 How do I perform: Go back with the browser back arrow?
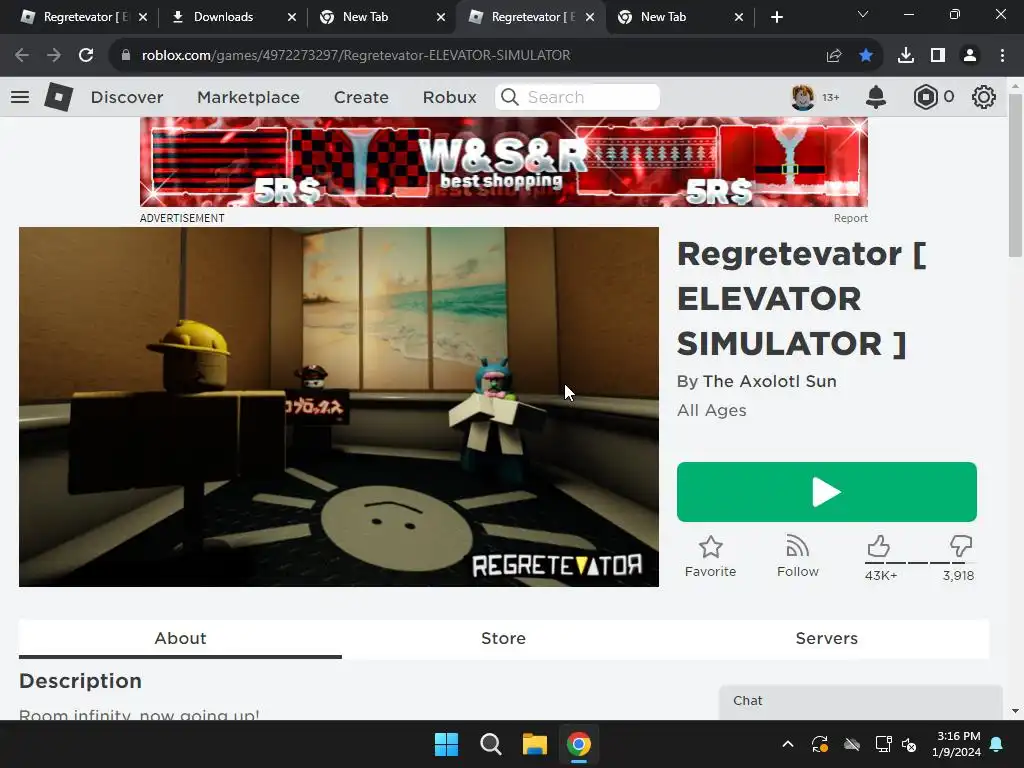[x=22, y=56]
